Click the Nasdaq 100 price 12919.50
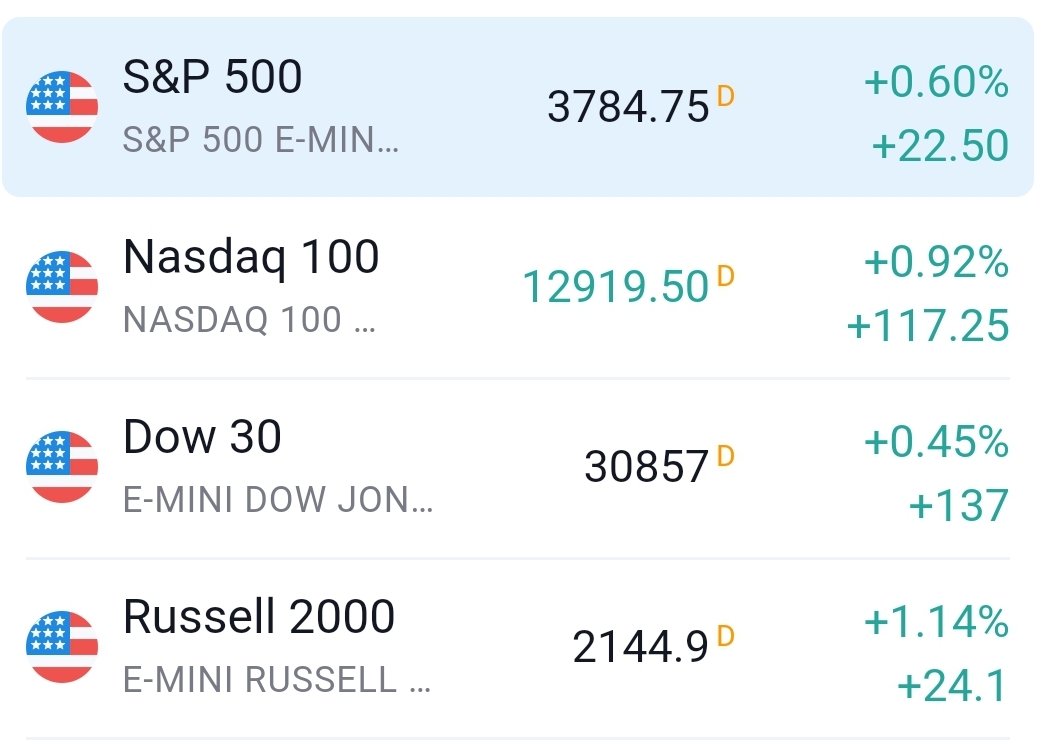Viewport: 1041px width, 744px height. 615,288
